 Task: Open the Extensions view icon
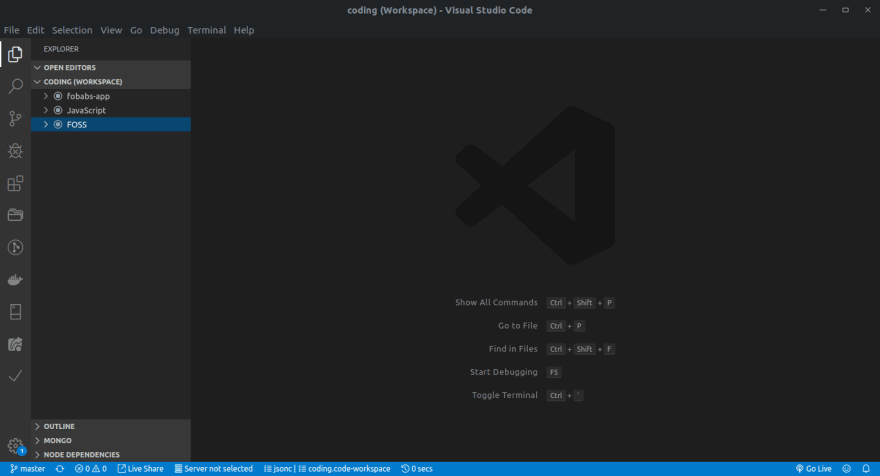click(x=15, y=183)
